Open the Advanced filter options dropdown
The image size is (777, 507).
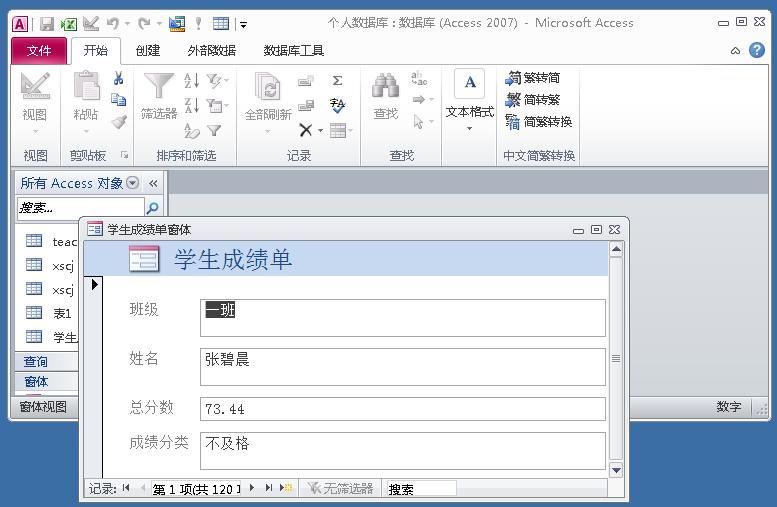pos(217,105)
